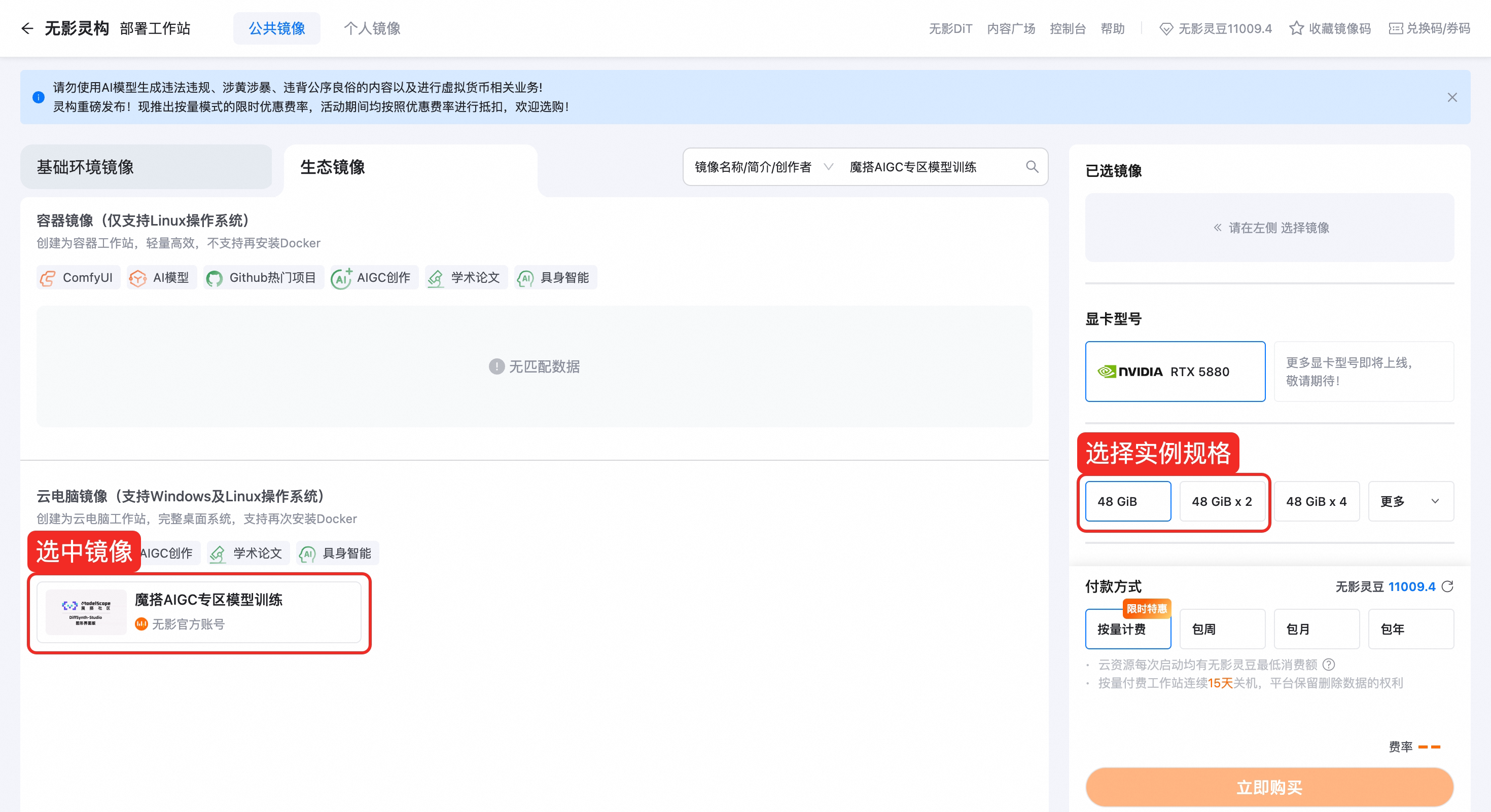Open the ModelScope image thumbnail
1491x812 pixels.
[86, 613]
